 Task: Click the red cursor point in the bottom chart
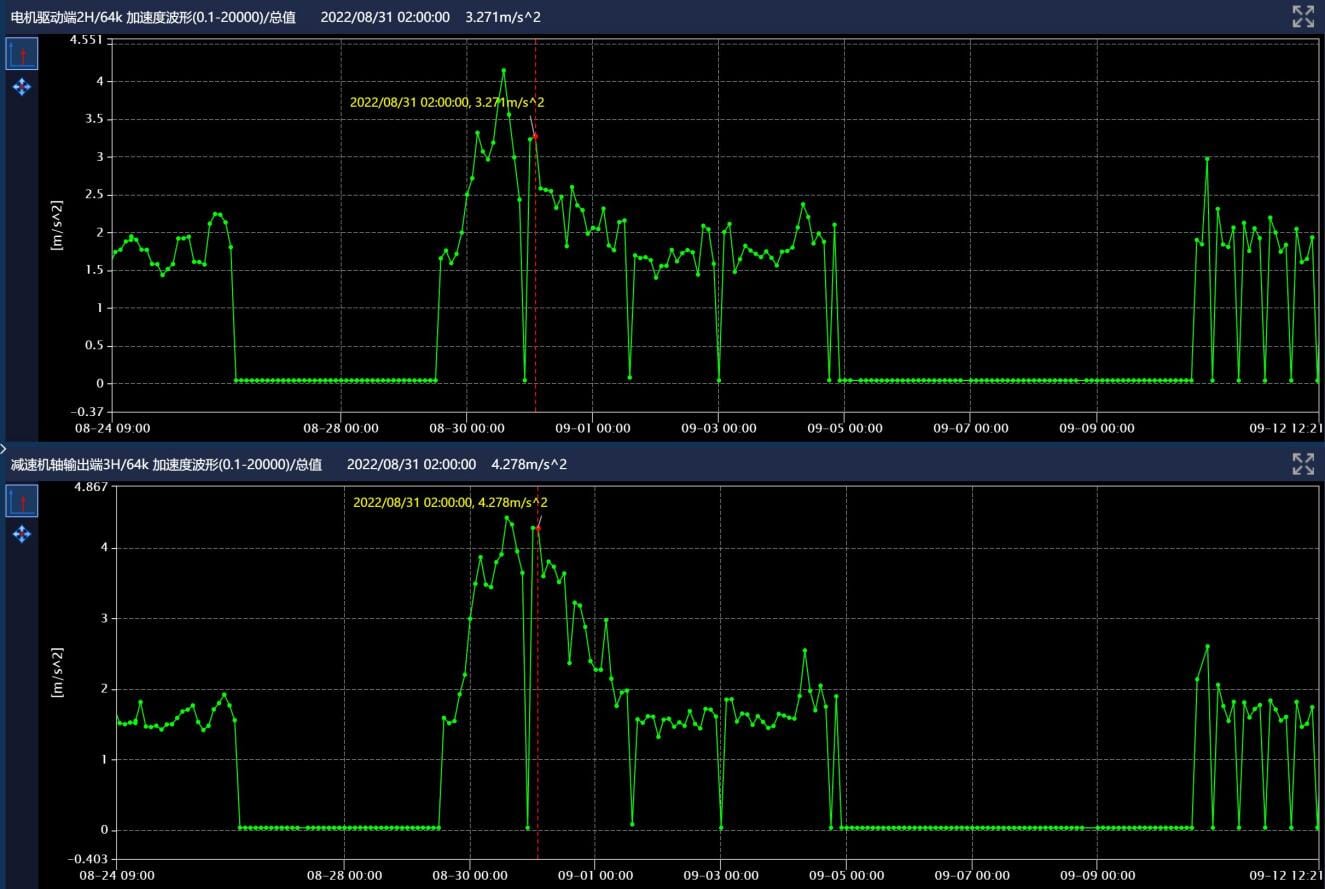tap(537, 528)
